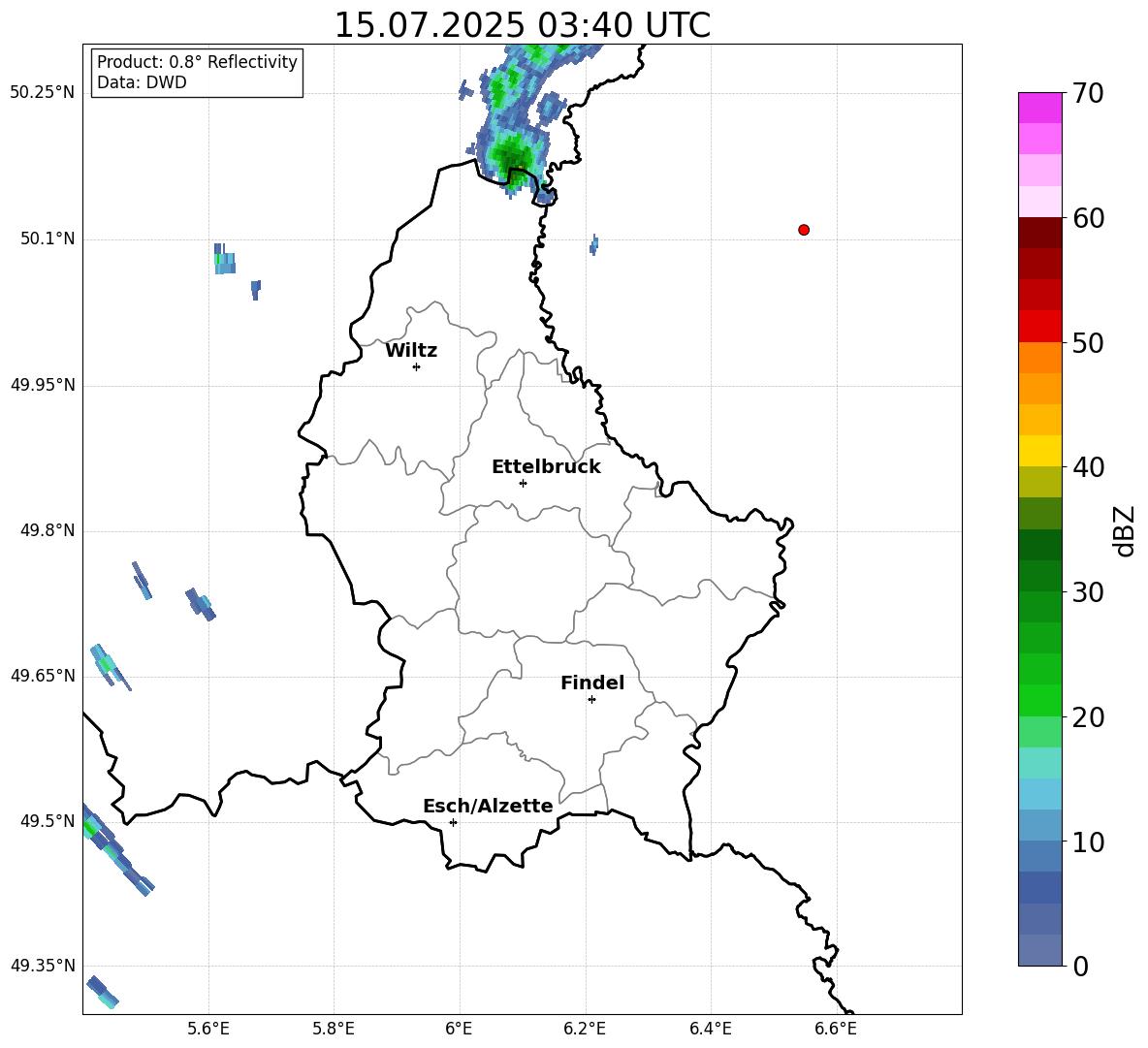
Task: Click the 49.65°N latitude label
Action: (43, 675)
